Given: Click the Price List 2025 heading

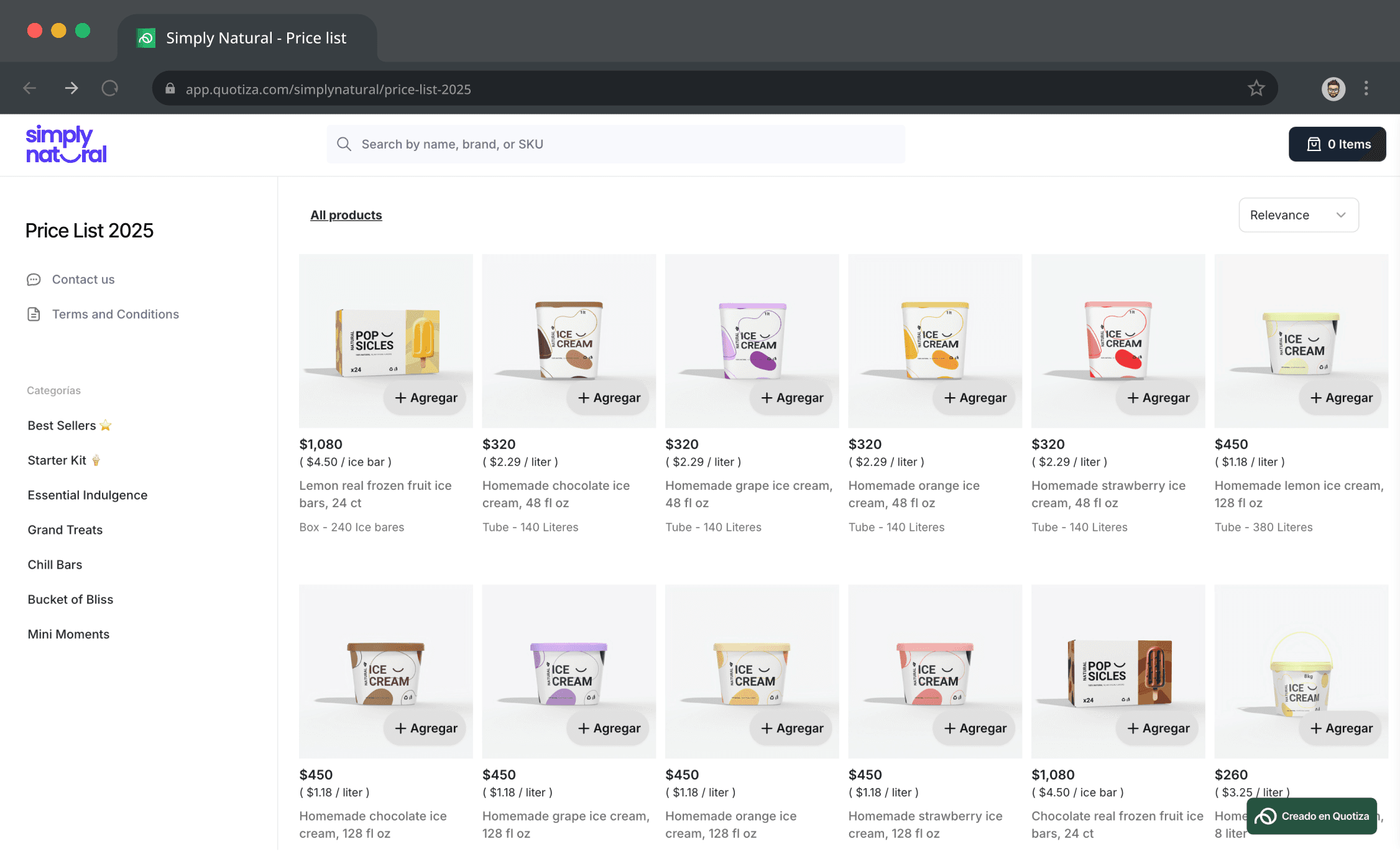Looking at the screenshot, I should point(90,231).
